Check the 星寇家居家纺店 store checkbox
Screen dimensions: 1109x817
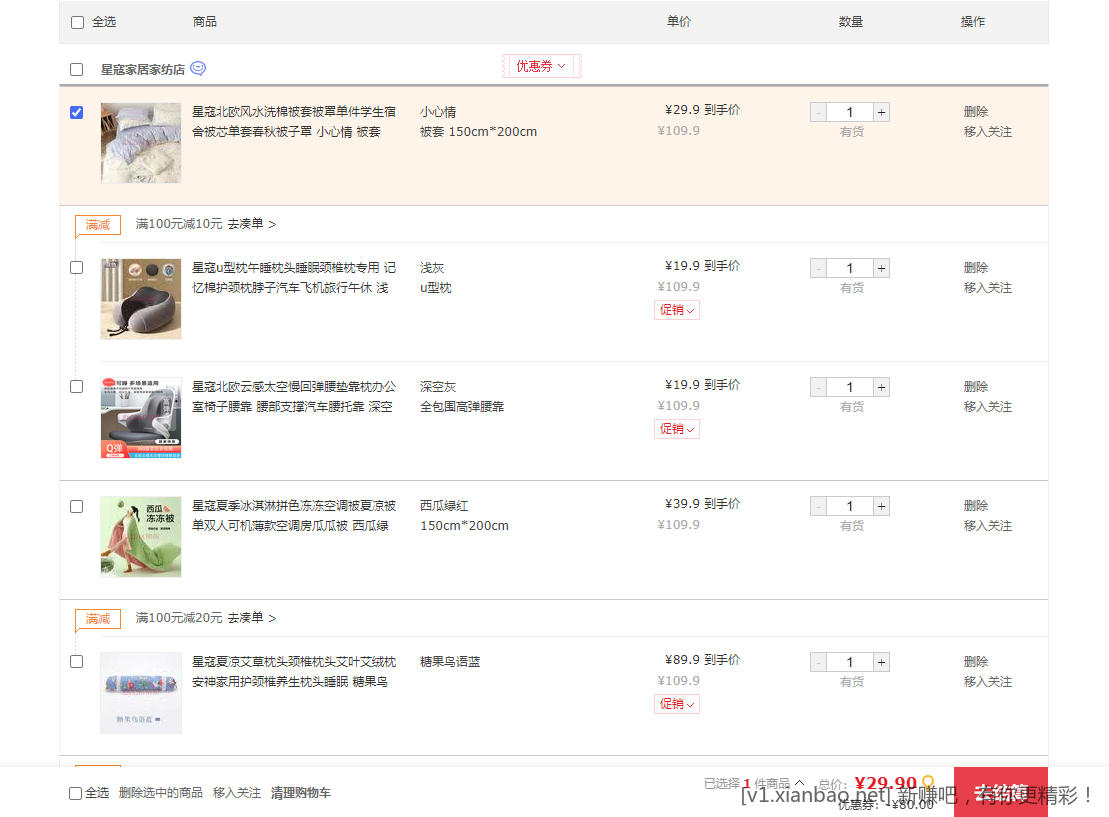point(76,69)
